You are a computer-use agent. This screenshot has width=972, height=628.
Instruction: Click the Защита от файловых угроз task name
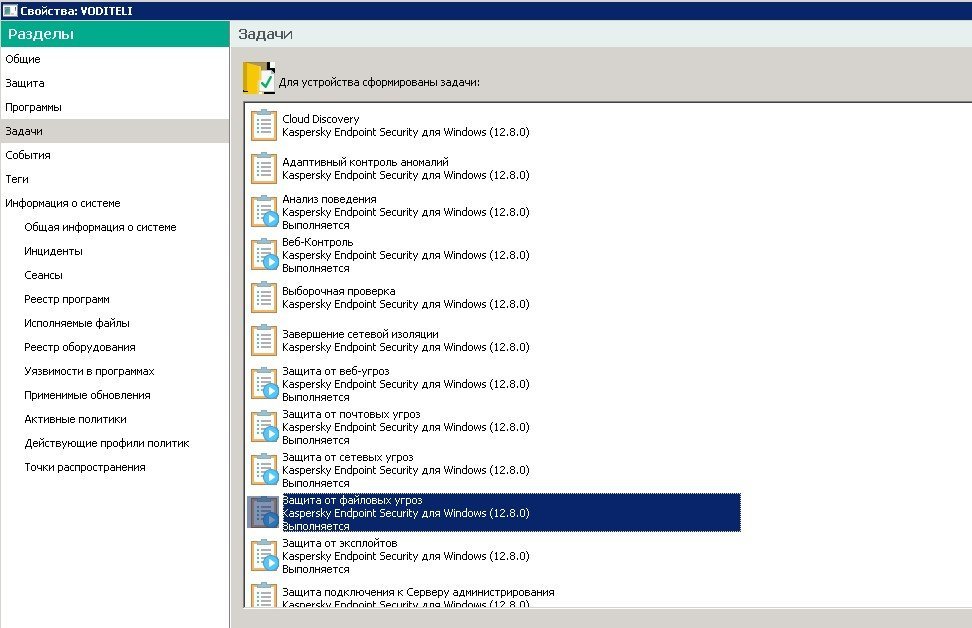pos(352,500)
